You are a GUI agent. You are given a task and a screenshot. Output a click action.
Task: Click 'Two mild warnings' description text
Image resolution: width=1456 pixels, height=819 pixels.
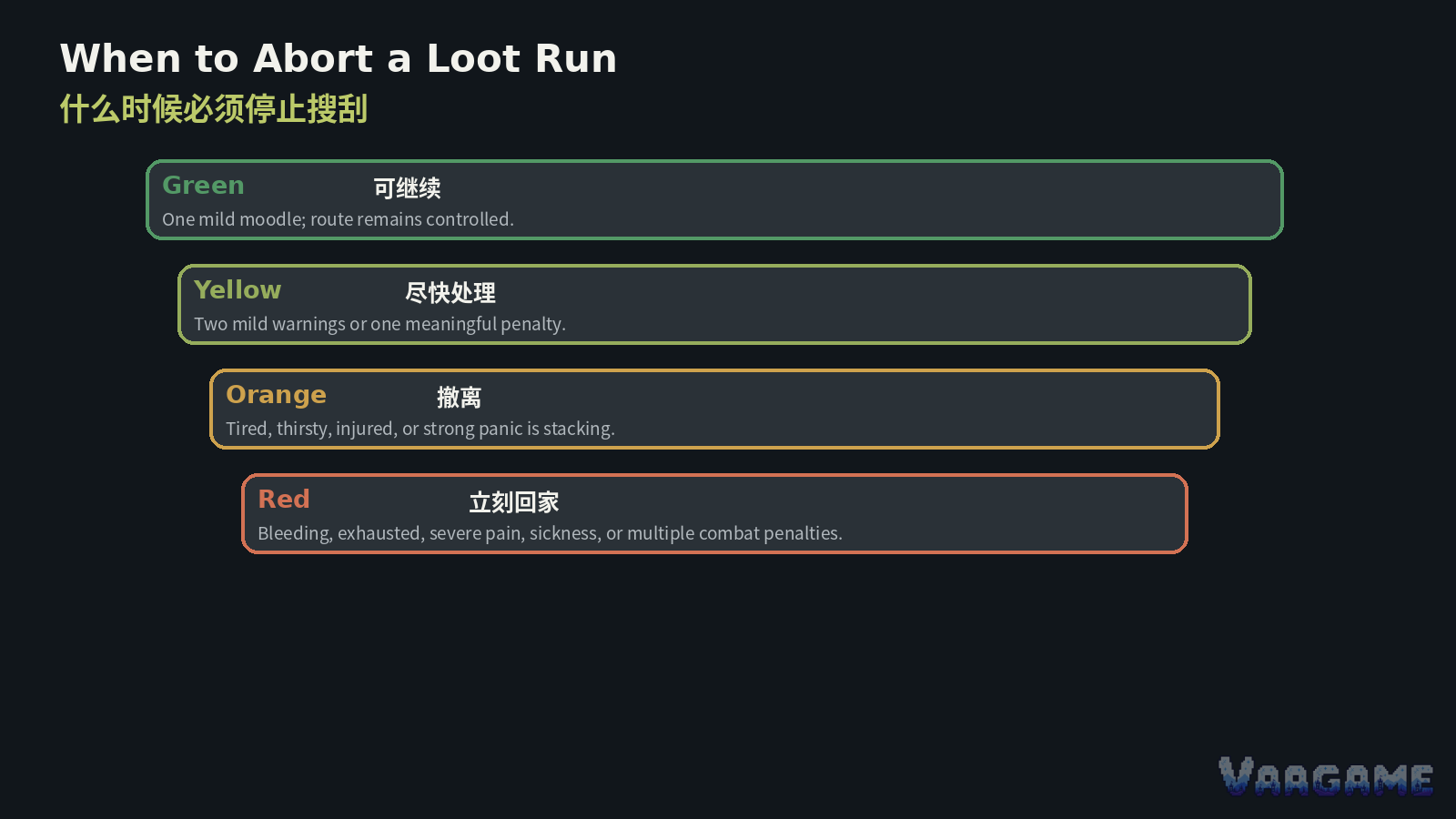coord(379,324)
